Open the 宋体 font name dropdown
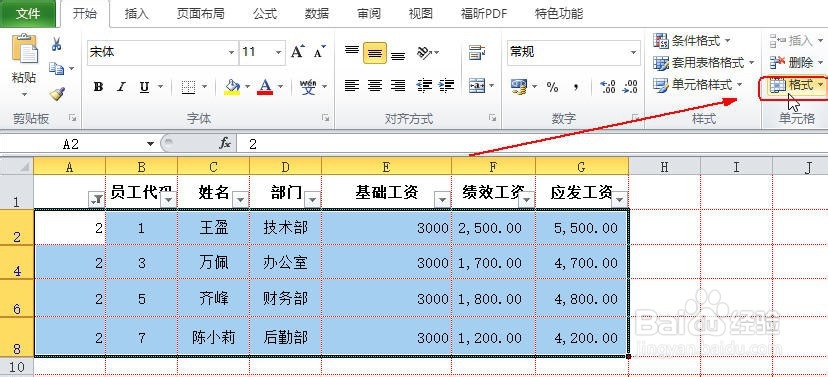 coord(231,52)
